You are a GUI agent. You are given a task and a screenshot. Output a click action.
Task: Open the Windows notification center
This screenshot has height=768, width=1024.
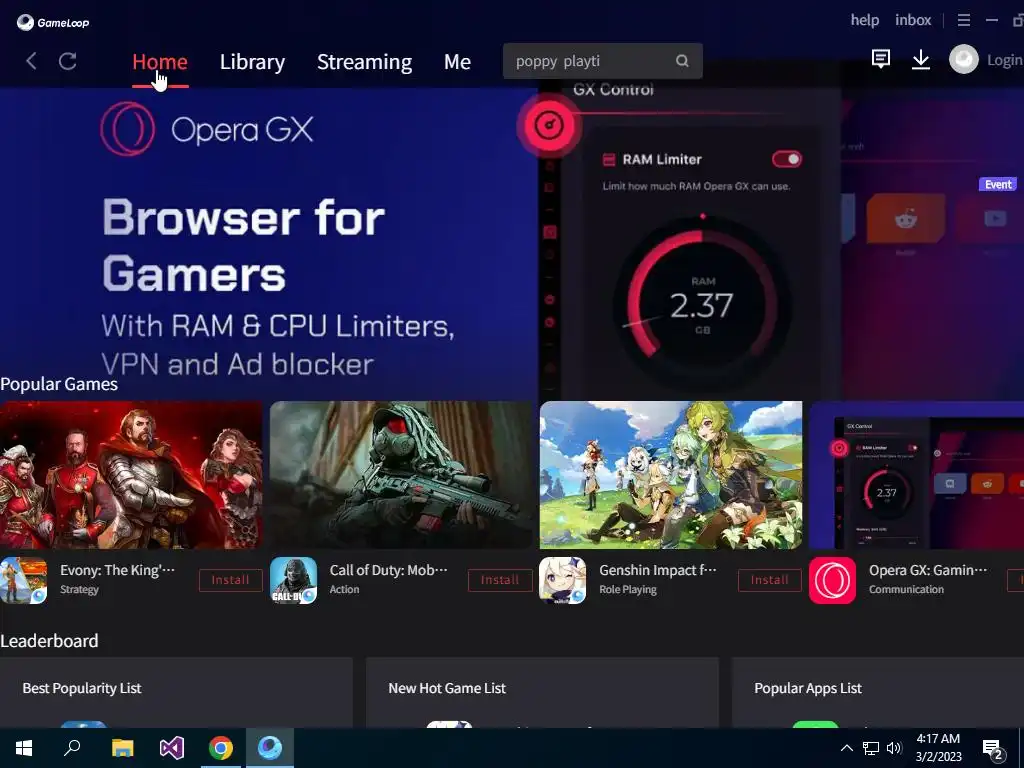pyautogui.click(x=993, y=749)
